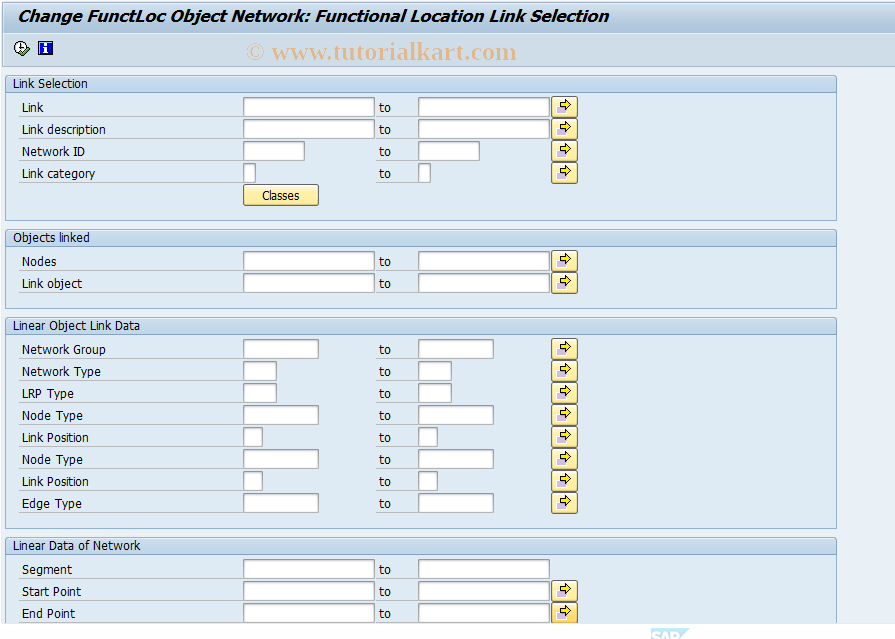Click the Link description from field
This screenshot has width=895, height=639.
[309, 129]
